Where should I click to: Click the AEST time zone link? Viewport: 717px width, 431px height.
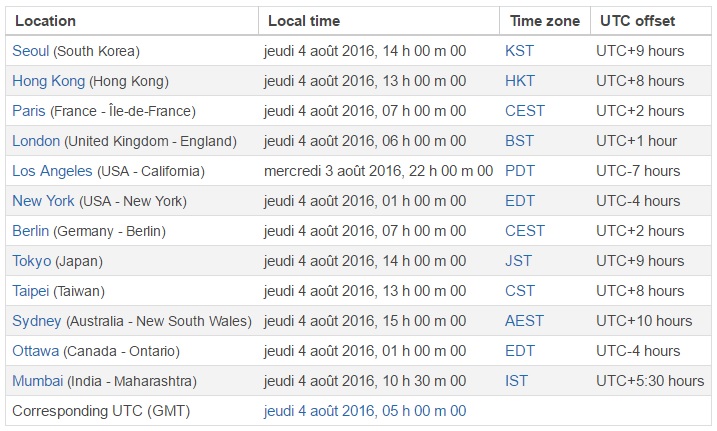(x=524, y=321)
